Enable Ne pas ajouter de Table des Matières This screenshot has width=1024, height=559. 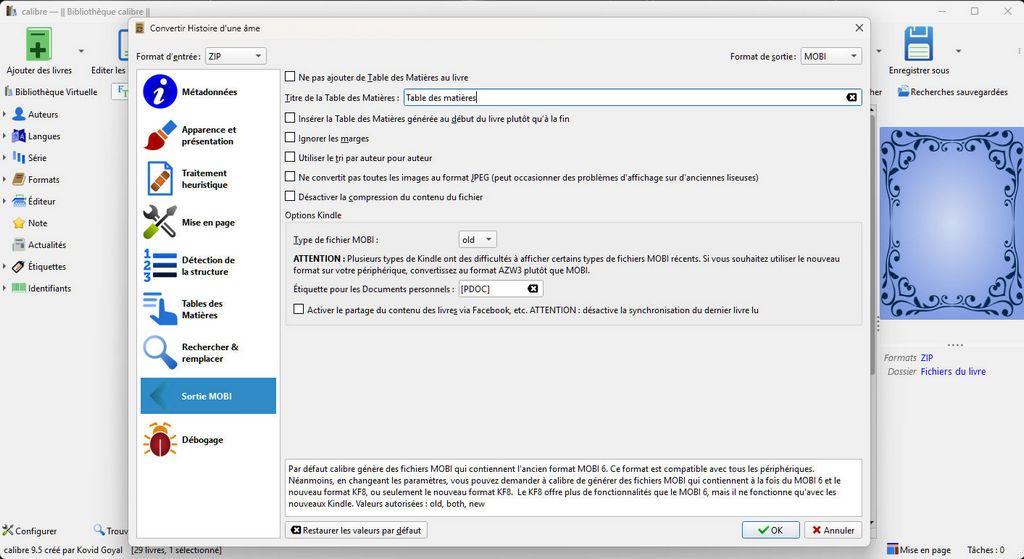pyautogui.click(x=291, y=77)
